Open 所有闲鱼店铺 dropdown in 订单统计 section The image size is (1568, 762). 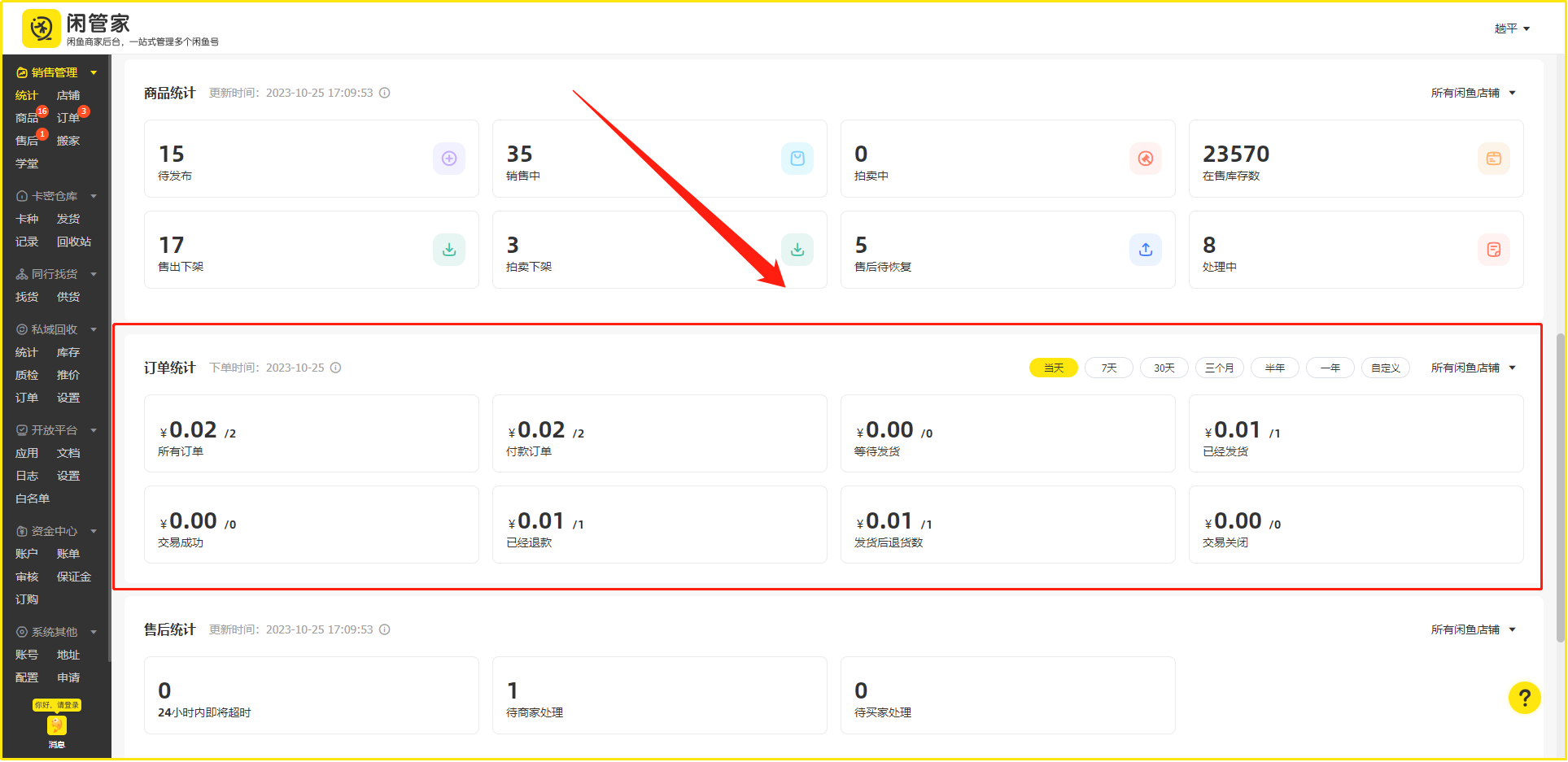tap(1473, 368)
